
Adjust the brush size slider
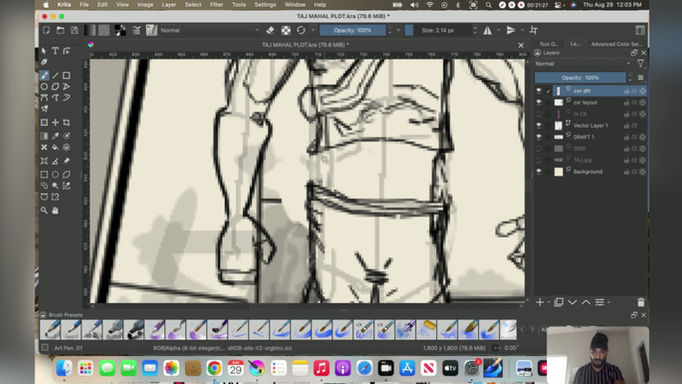coord(438,30)
